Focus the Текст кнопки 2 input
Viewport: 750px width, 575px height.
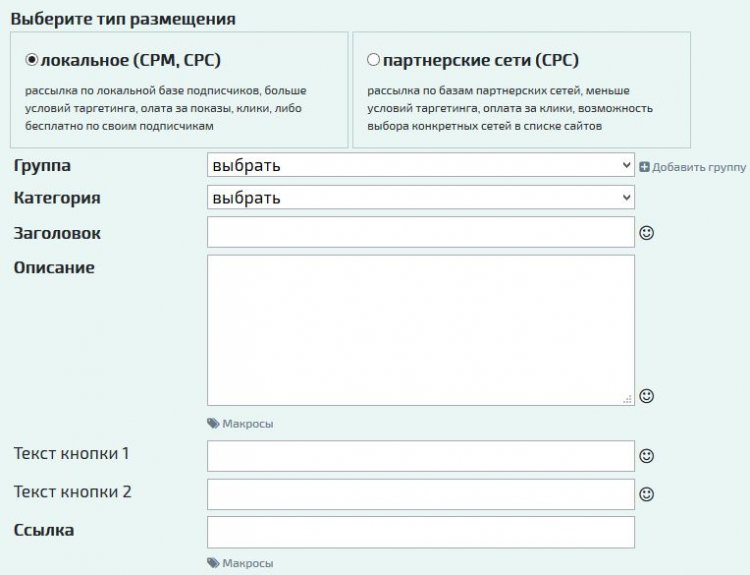(x=421, y=494)
